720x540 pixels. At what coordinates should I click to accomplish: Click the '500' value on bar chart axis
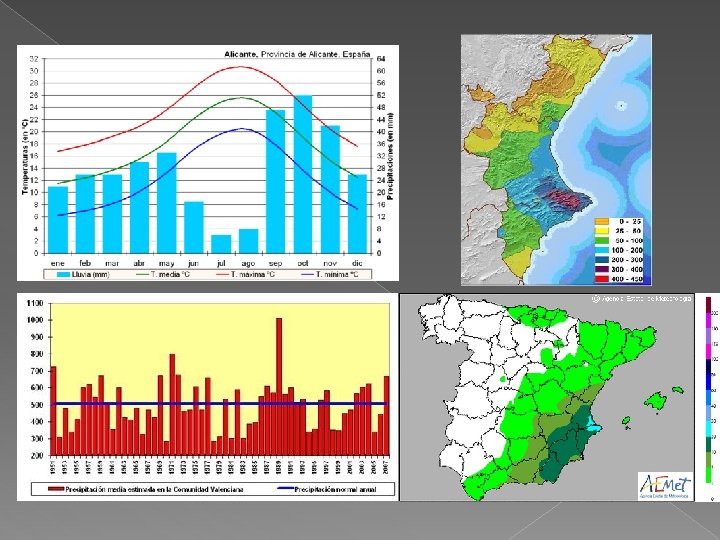(x=37, y=405)
